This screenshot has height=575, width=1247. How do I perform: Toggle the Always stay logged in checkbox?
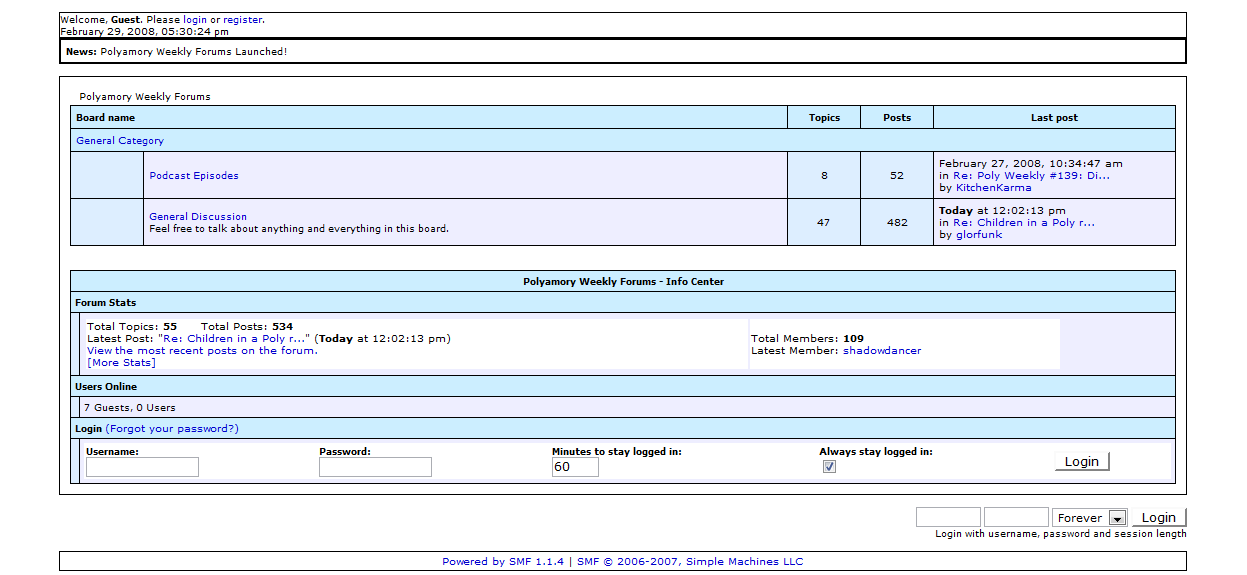pyautogui.click(x=829, y=467)
